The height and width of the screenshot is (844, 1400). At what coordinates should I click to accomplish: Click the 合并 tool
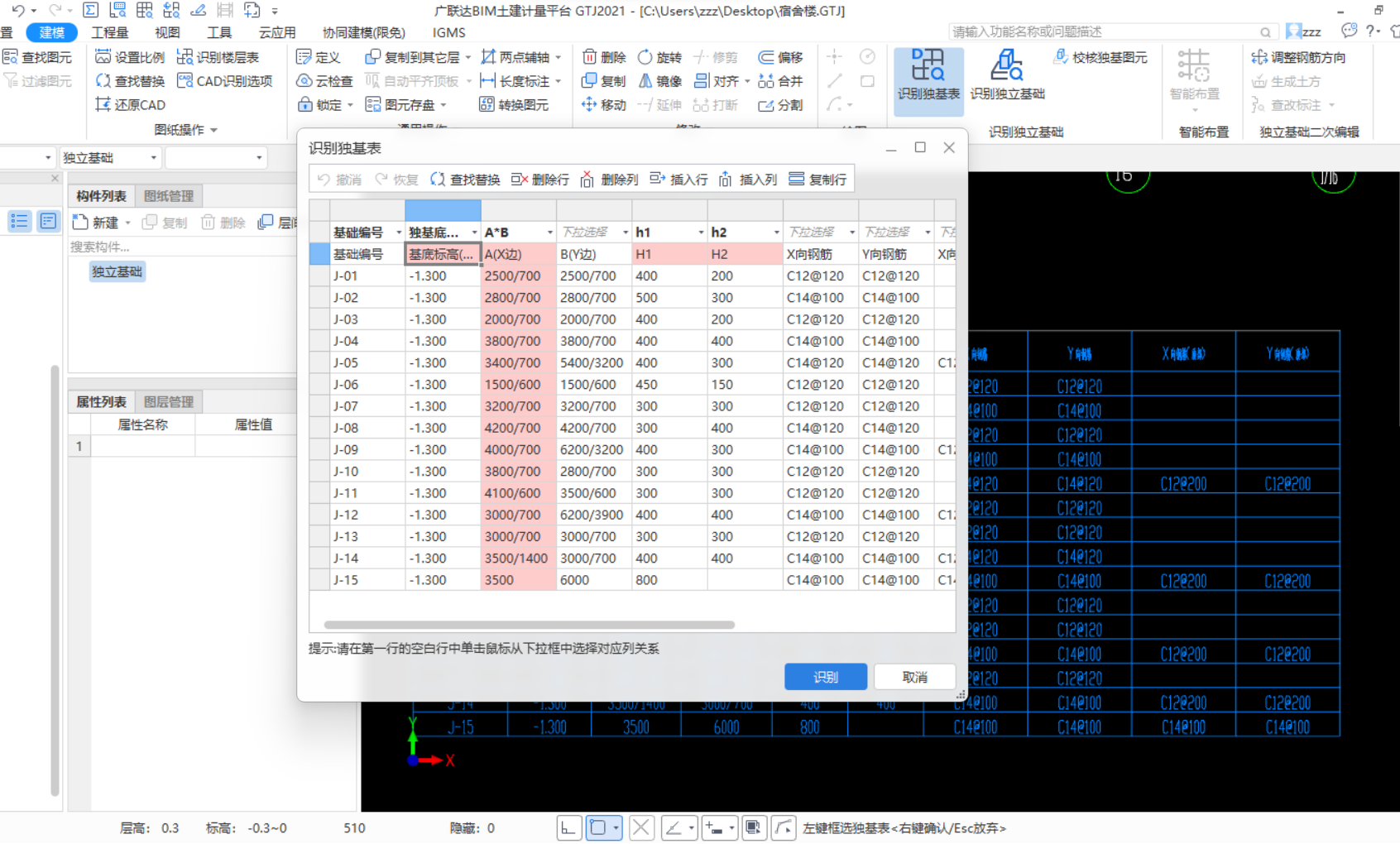point(781,81)
